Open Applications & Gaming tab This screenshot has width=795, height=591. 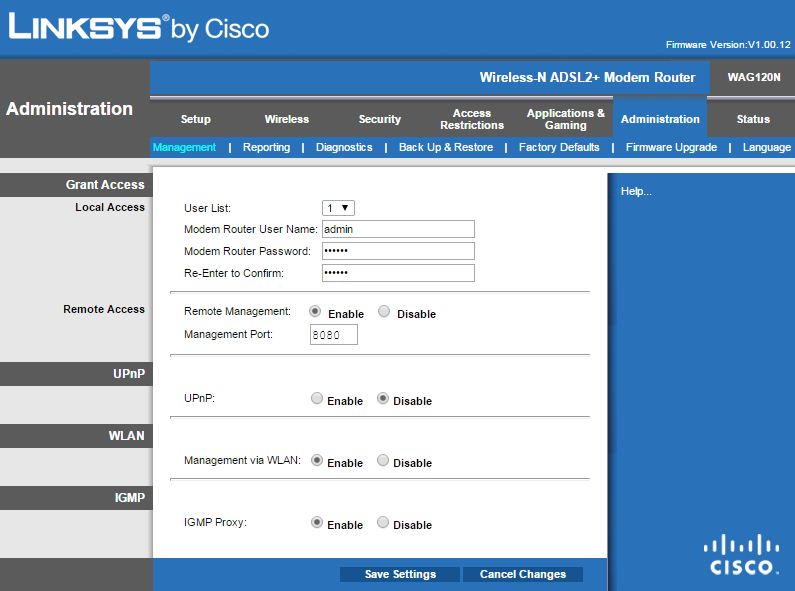566,119
